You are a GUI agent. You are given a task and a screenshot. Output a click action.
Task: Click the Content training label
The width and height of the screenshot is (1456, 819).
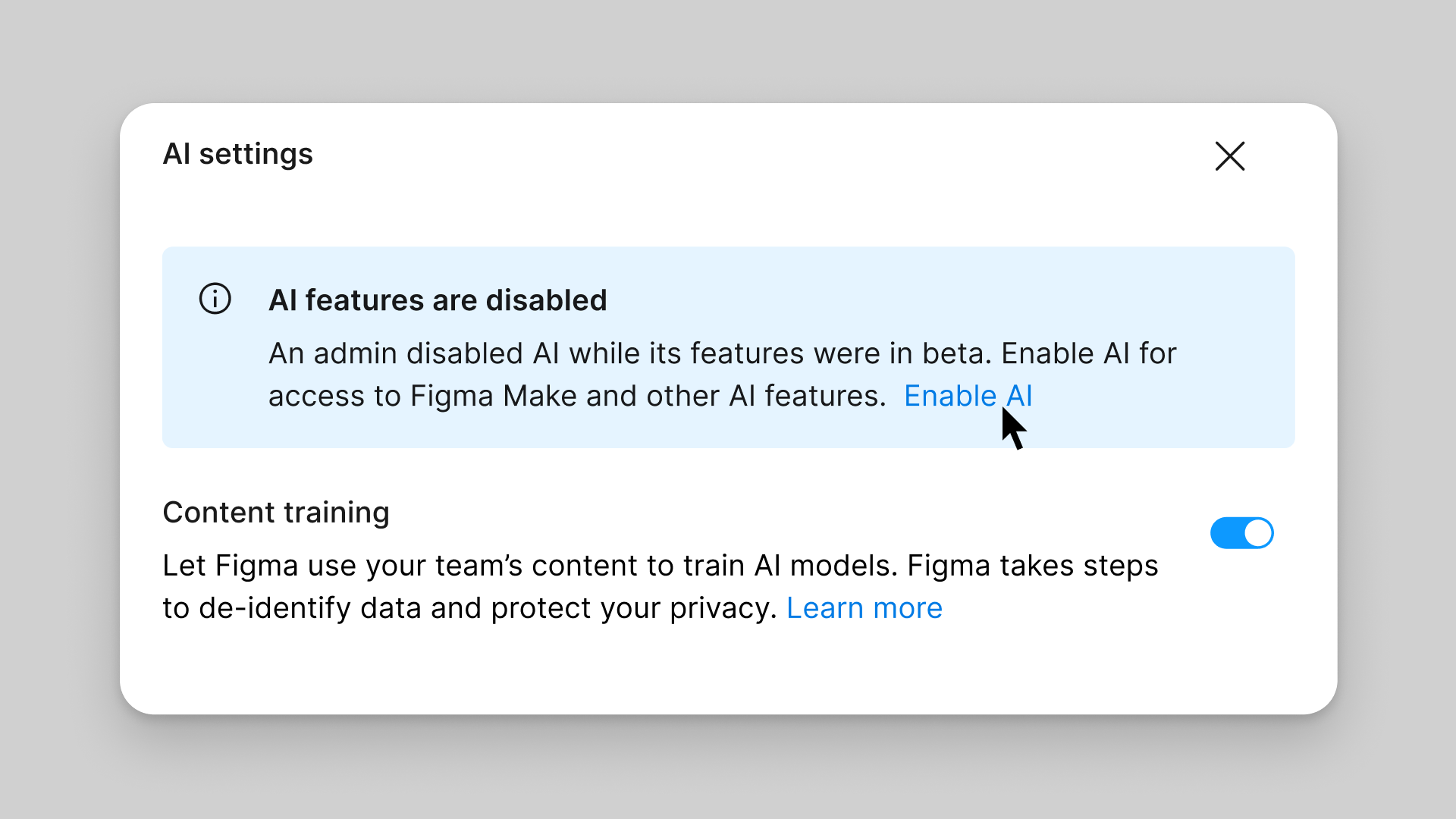pos(276,513)
